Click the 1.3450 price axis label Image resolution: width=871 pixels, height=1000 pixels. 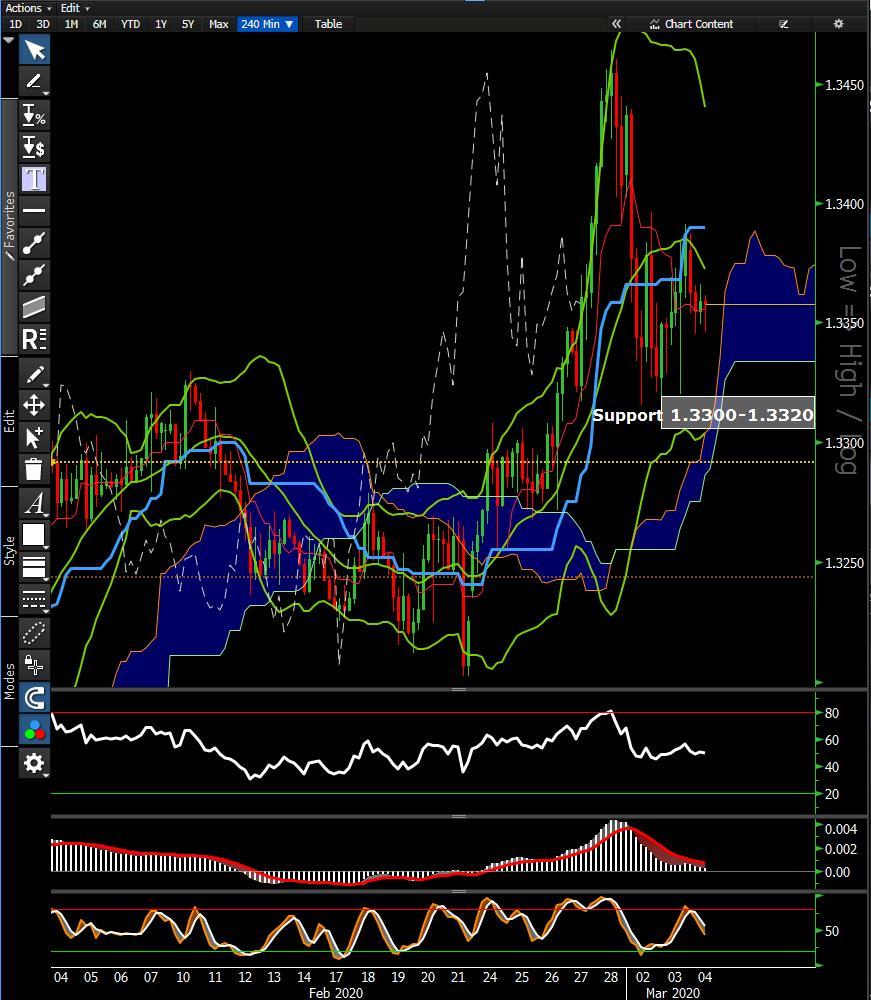(x=844, y=85)
